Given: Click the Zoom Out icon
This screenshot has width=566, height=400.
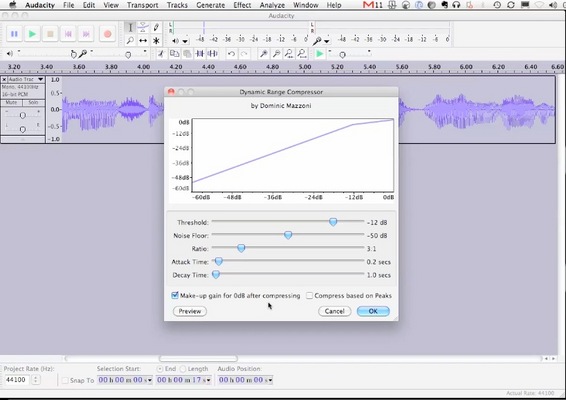Looking at the screenshot, I should click(x=277, y=54).
